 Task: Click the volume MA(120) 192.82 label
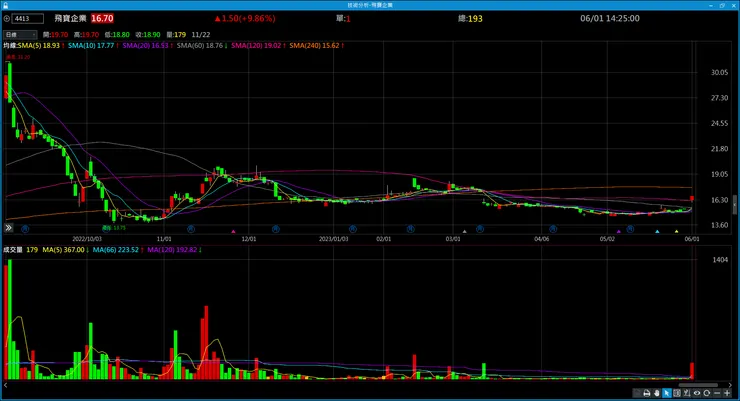tap(174, 250)
